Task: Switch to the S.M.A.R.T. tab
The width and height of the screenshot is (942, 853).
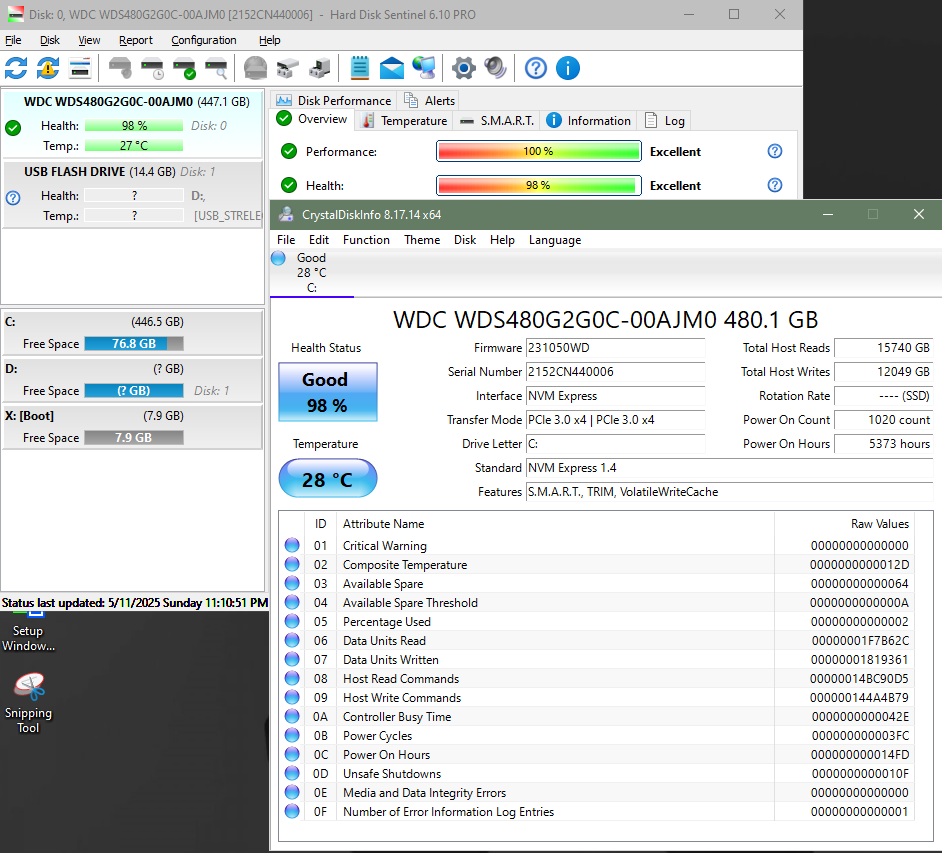Action: click(497, 121)
